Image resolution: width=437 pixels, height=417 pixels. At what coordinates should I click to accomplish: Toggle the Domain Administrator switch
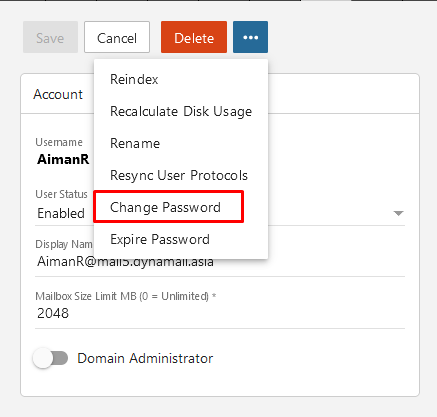51,358
